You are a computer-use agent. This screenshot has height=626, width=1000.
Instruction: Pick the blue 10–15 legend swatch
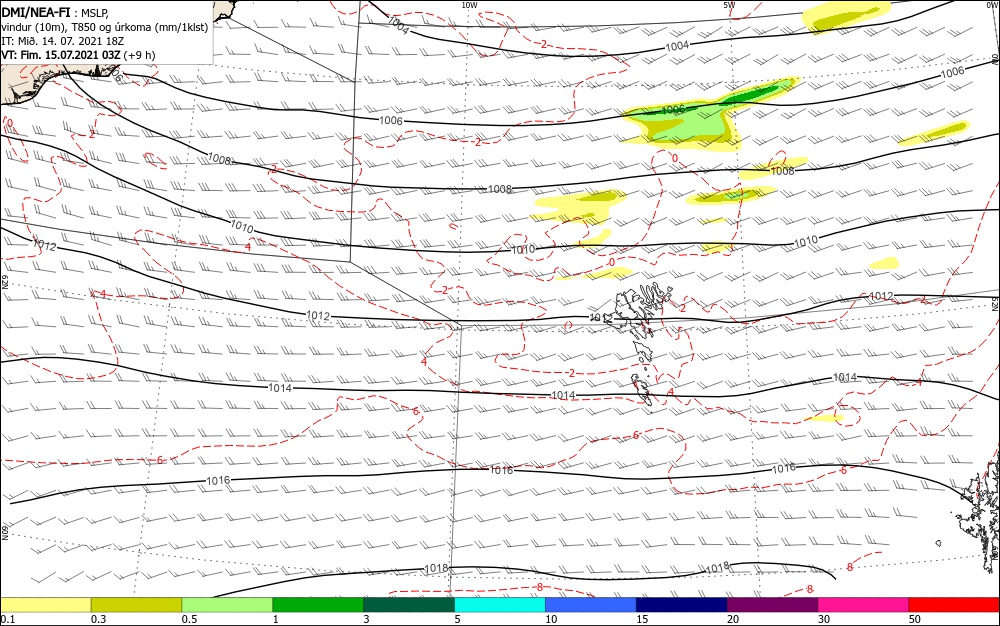tap(591, 605)
